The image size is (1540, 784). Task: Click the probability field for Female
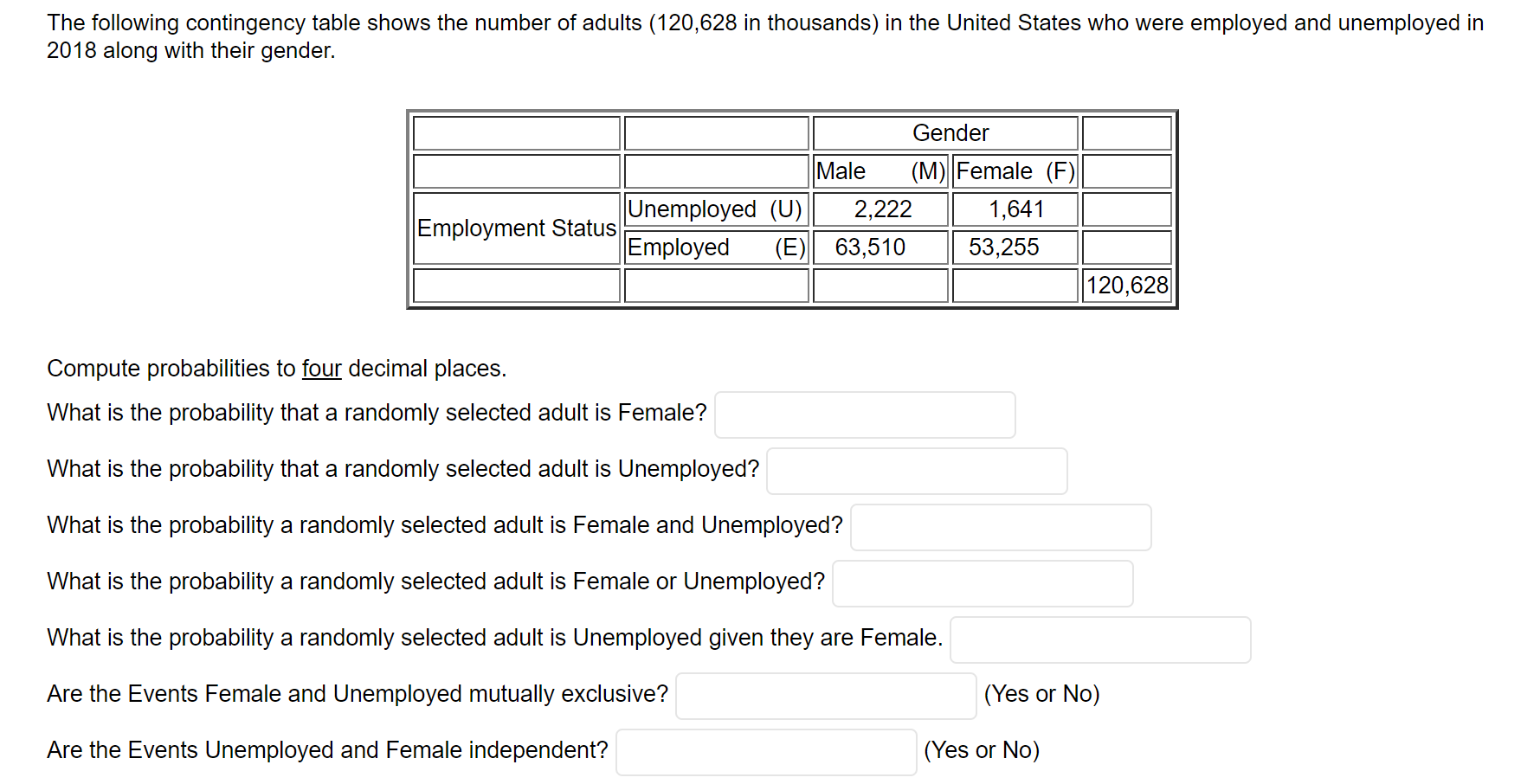click(x=864, y=414)
